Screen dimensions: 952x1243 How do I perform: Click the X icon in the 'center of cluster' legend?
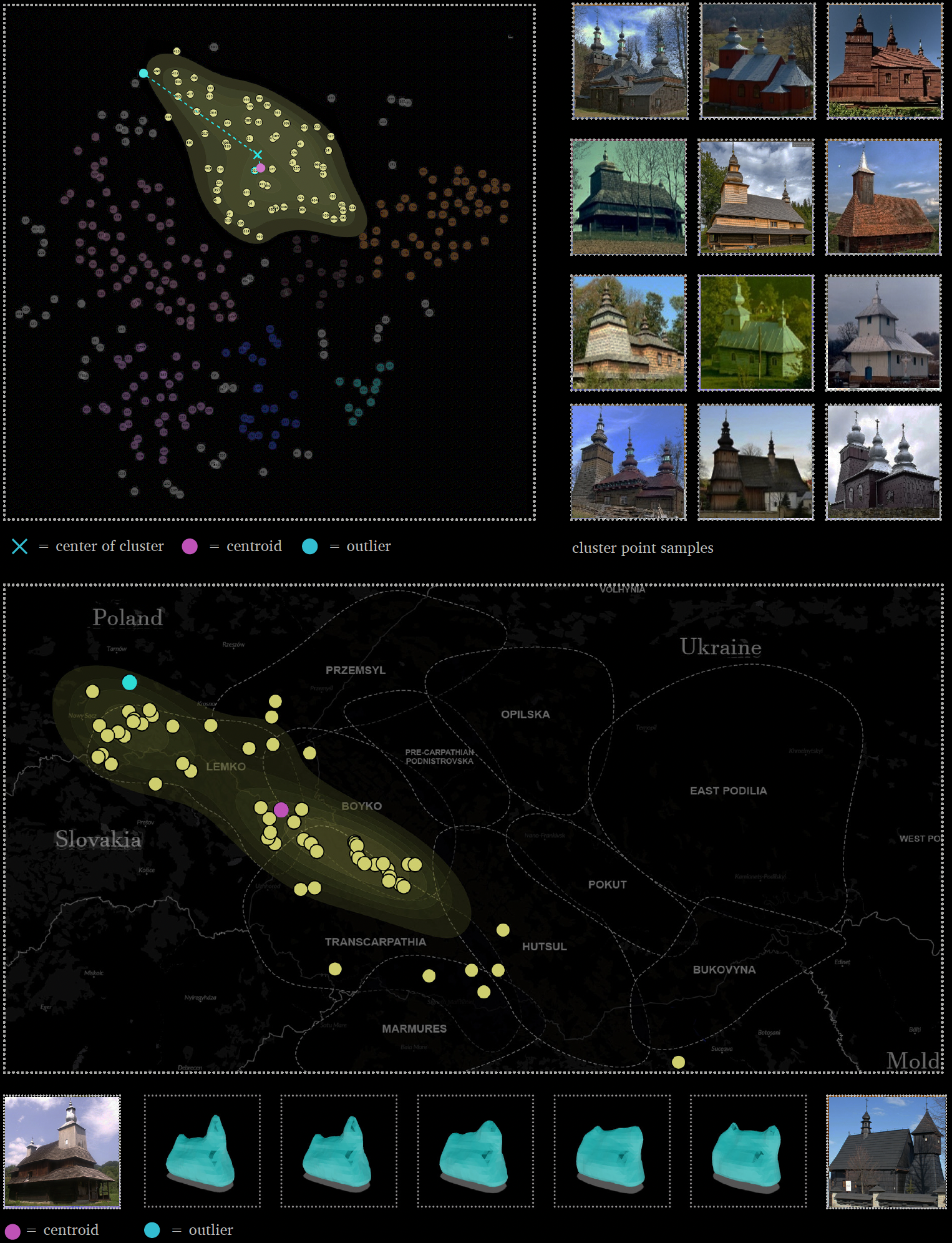coord(19,547)
